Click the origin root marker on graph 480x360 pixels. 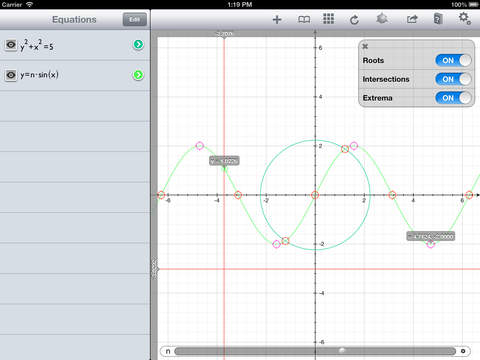point(315,195)
